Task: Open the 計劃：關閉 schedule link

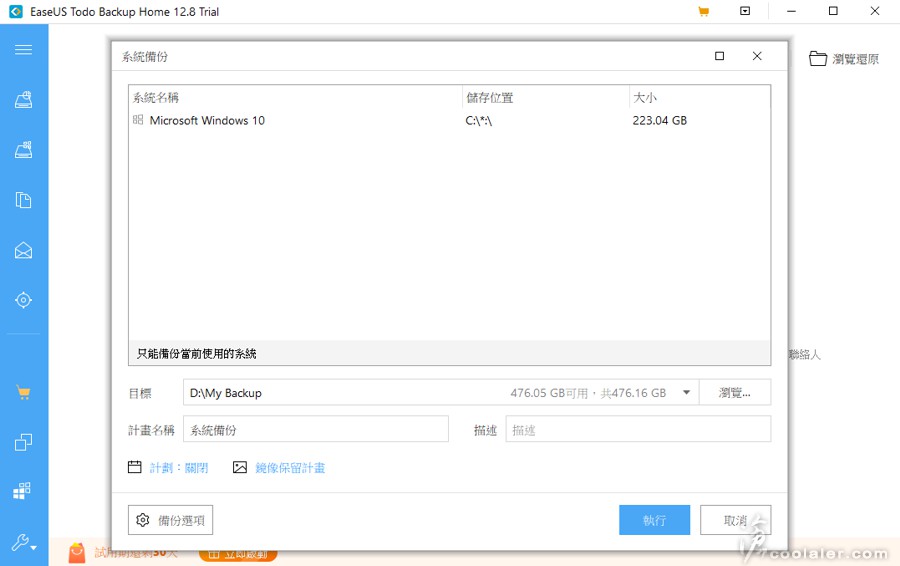Action: pyautogui.click(x=179, y=468)
